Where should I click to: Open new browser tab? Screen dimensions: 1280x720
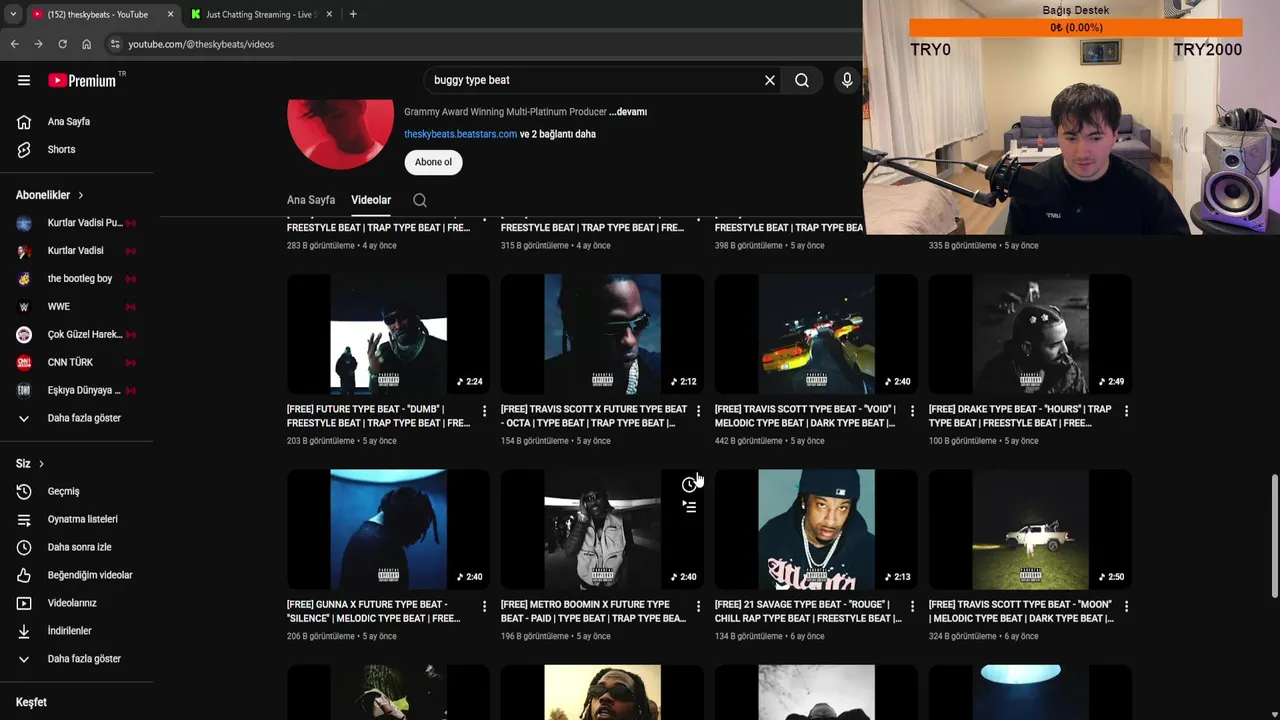tap(353, 14)
